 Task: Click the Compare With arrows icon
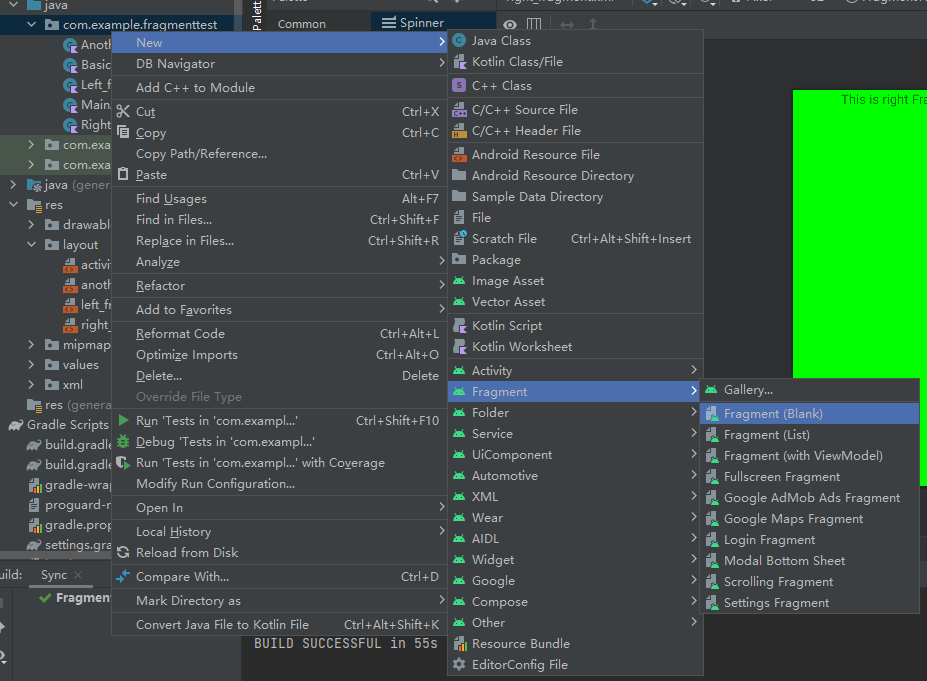click(123, 576)
